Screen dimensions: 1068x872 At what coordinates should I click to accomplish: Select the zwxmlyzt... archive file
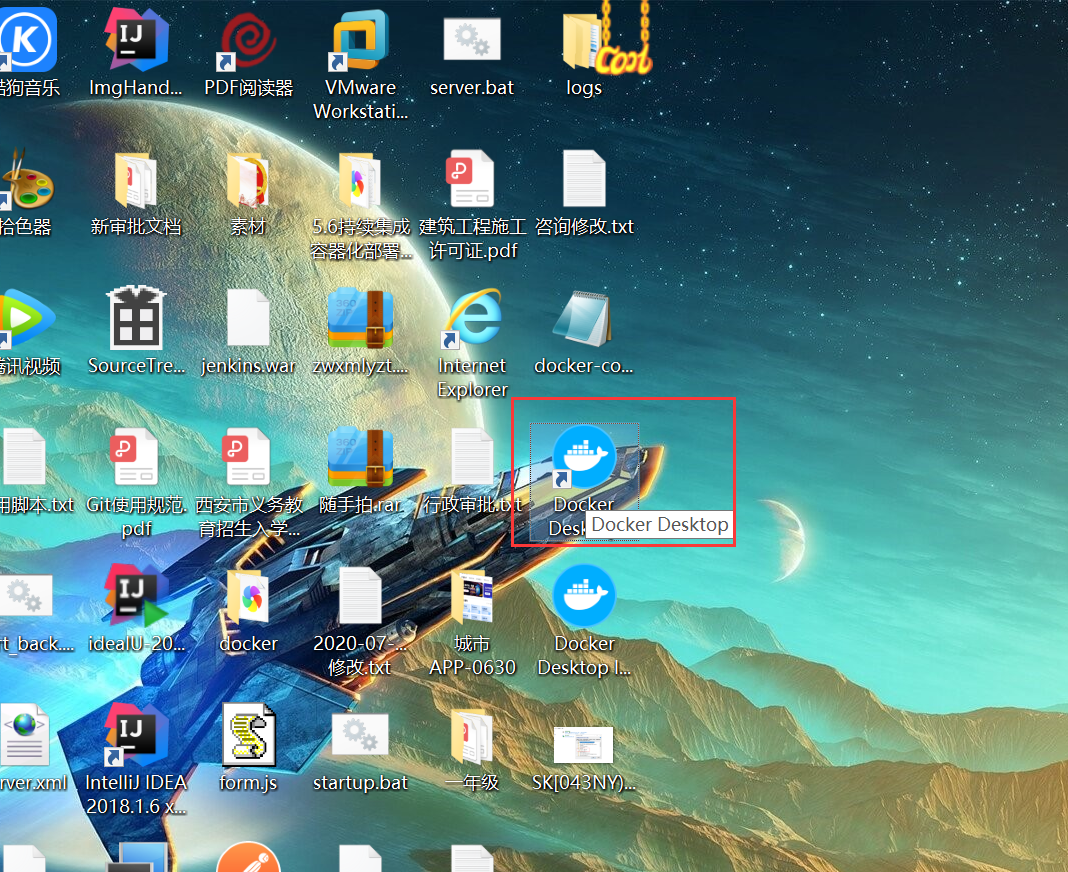(x=360, y=319)
